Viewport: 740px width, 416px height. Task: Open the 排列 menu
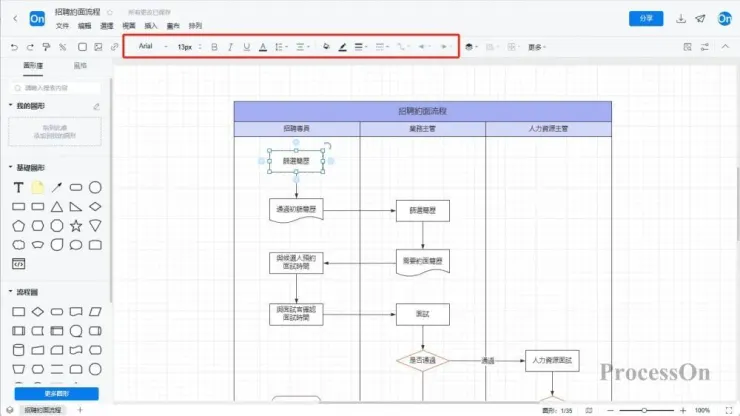pyautogui.click(x=195, y=25)
